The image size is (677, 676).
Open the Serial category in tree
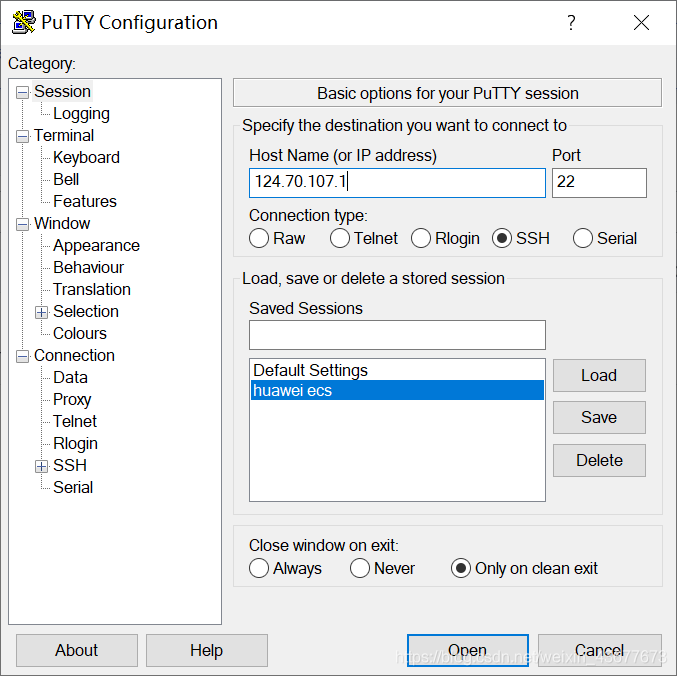(73, 488)
